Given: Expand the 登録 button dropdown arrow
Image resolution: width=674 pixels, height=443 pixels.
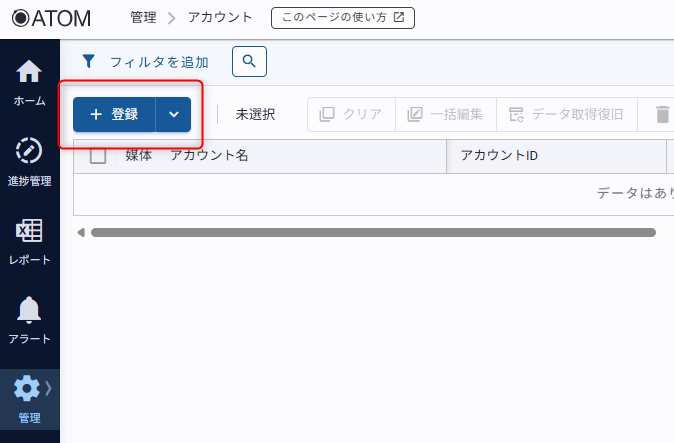Looking at the screenshot, I should point(174,114).
